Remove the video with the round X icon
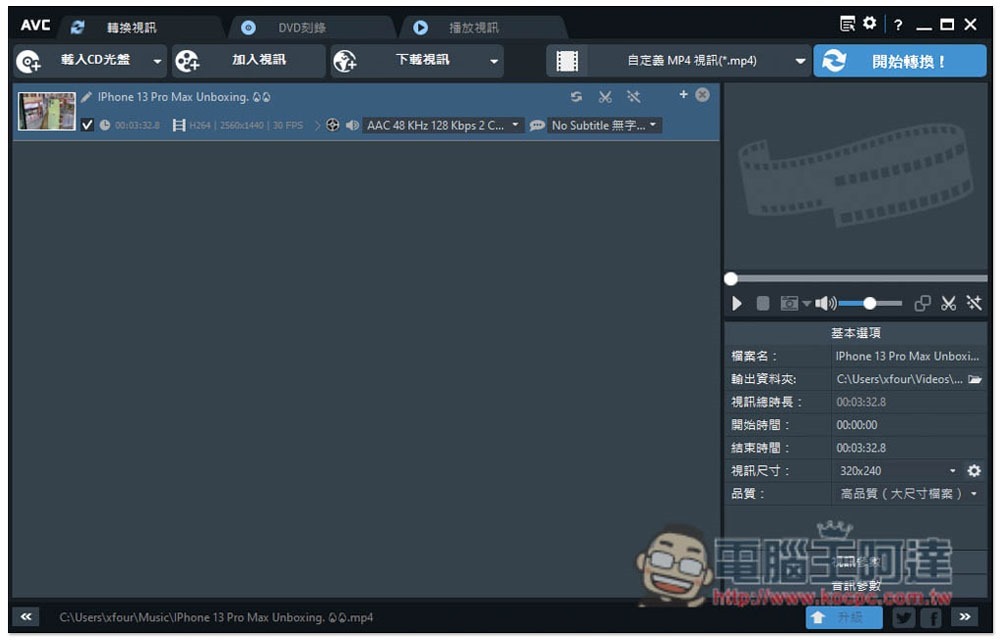The height and width of the screenshot is (640, 1000). coord(702,95)
